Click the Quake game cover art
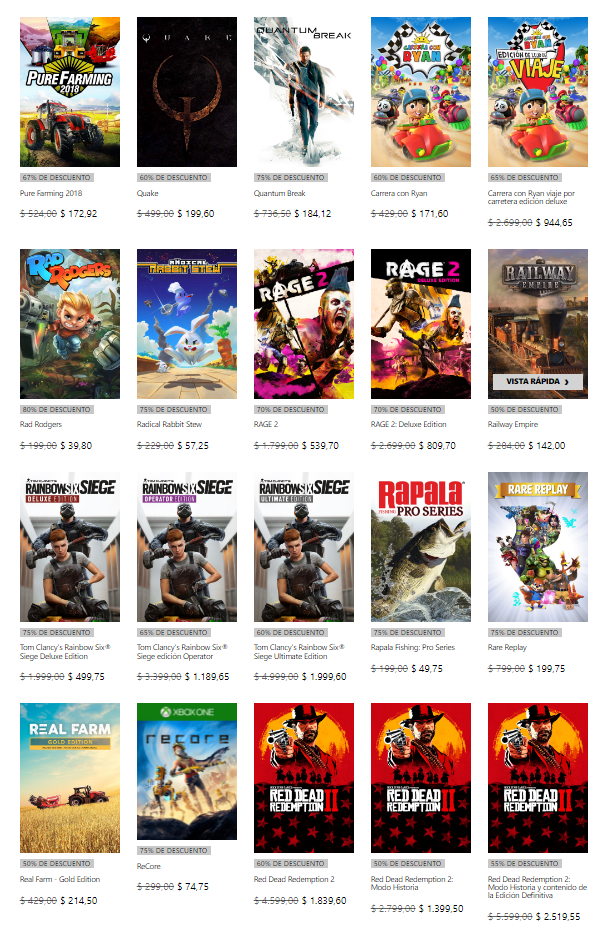 (x=187, y=92)
